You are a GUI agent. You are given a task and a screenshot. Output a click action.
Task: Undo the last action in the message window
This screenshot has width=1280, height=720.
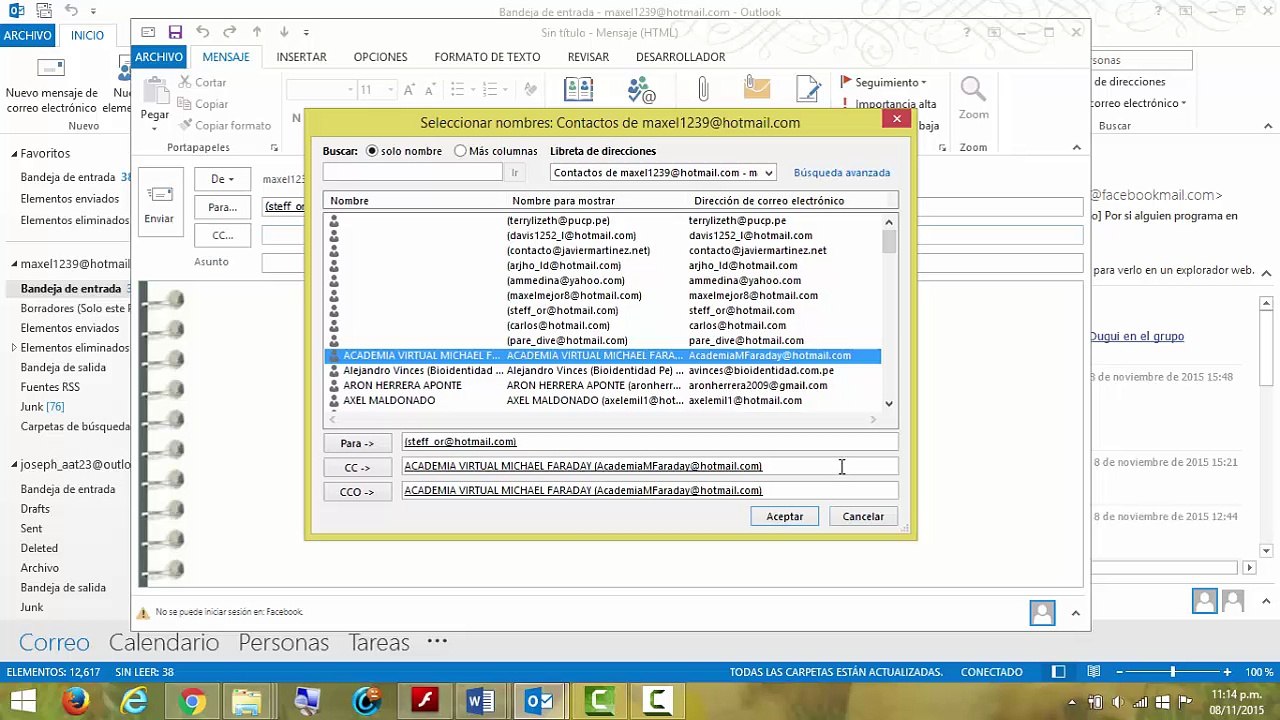tap(203, 32)
